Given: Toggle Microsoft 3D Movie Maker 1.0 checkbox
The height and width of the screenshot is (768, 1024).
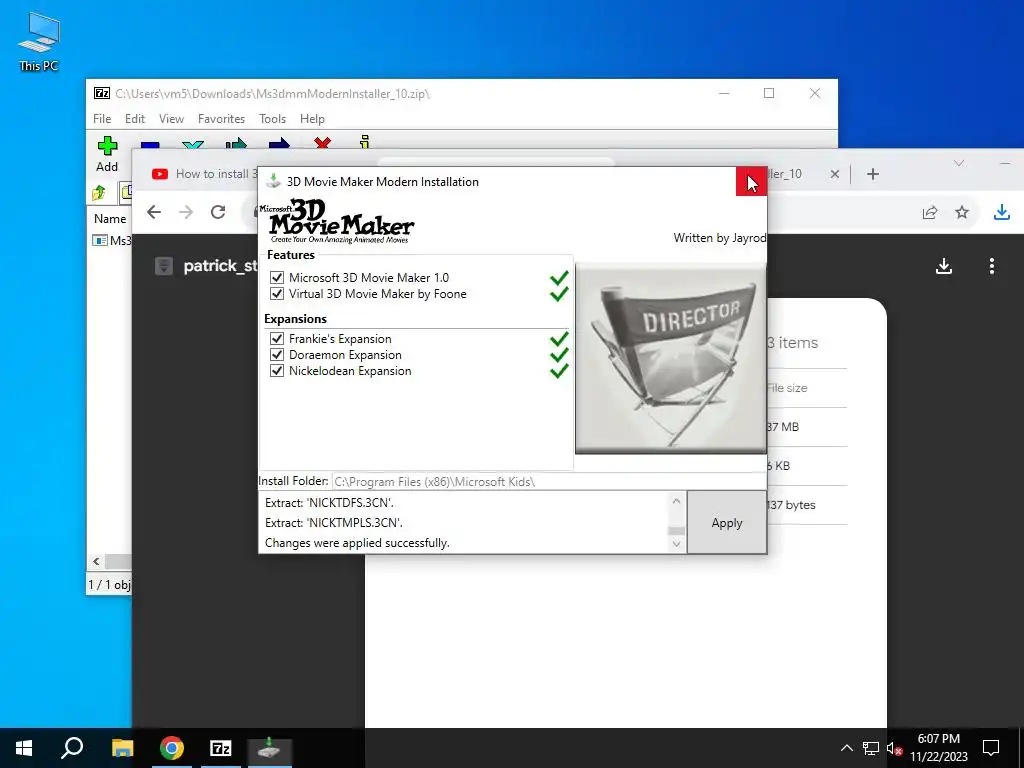Looking at the screenshot, I should [x=277, y=278].
